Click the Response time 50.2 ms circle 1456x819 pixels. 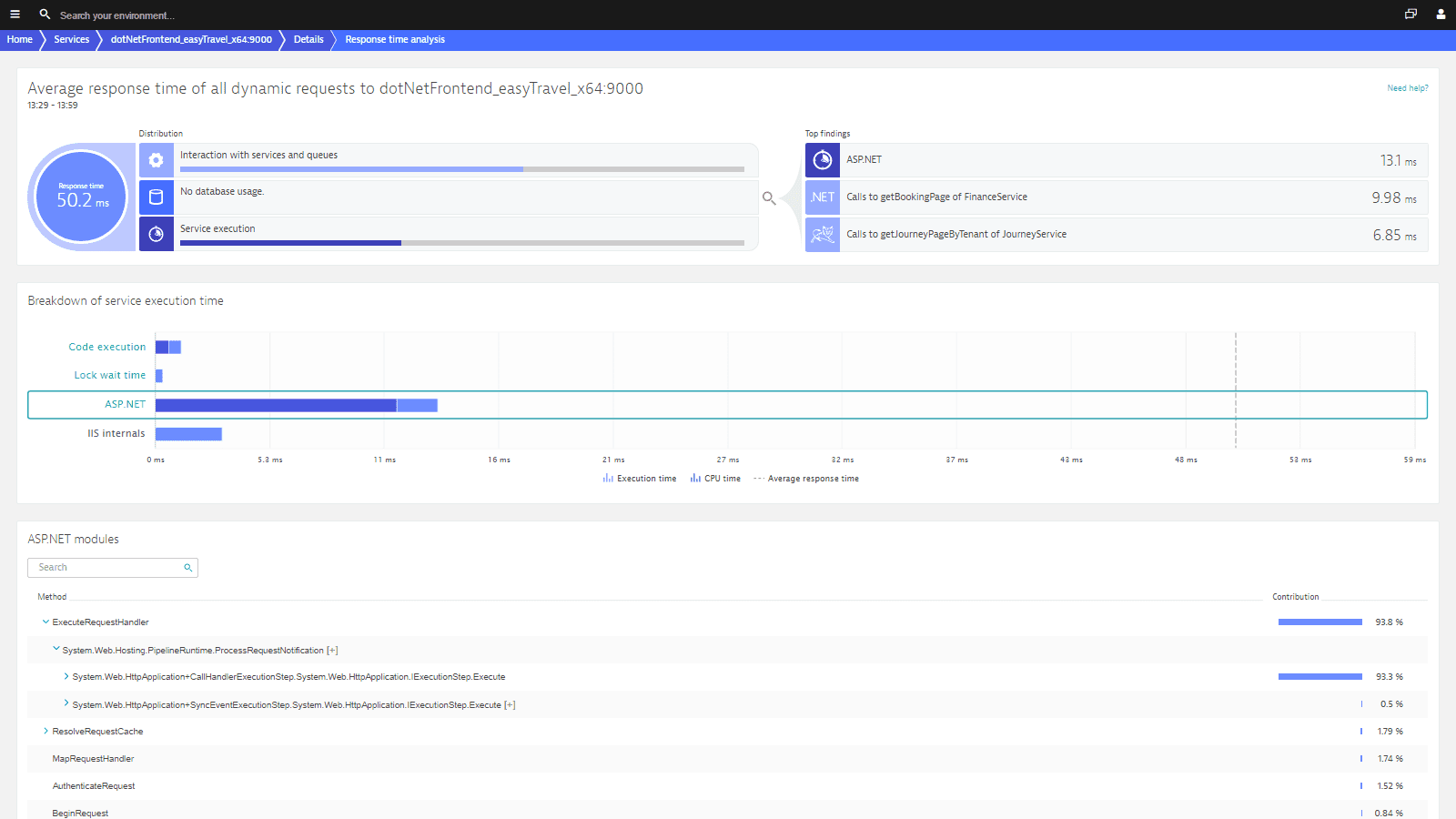[x=81, y=197]
